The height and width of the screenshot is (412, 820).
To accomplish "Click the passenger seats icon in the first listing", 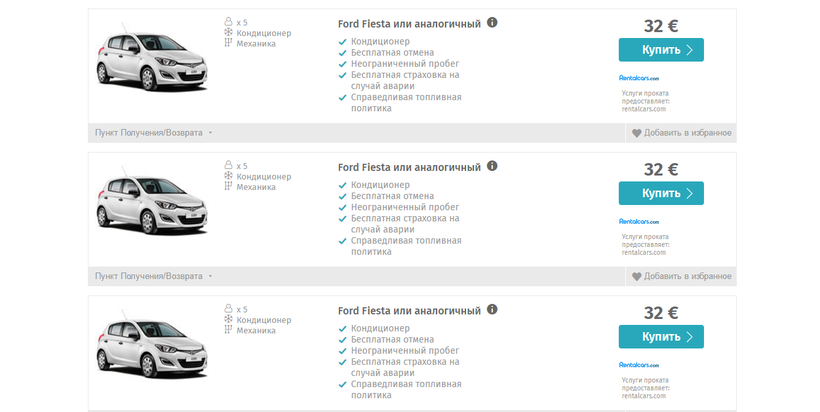I will click(x=228, y=22).
